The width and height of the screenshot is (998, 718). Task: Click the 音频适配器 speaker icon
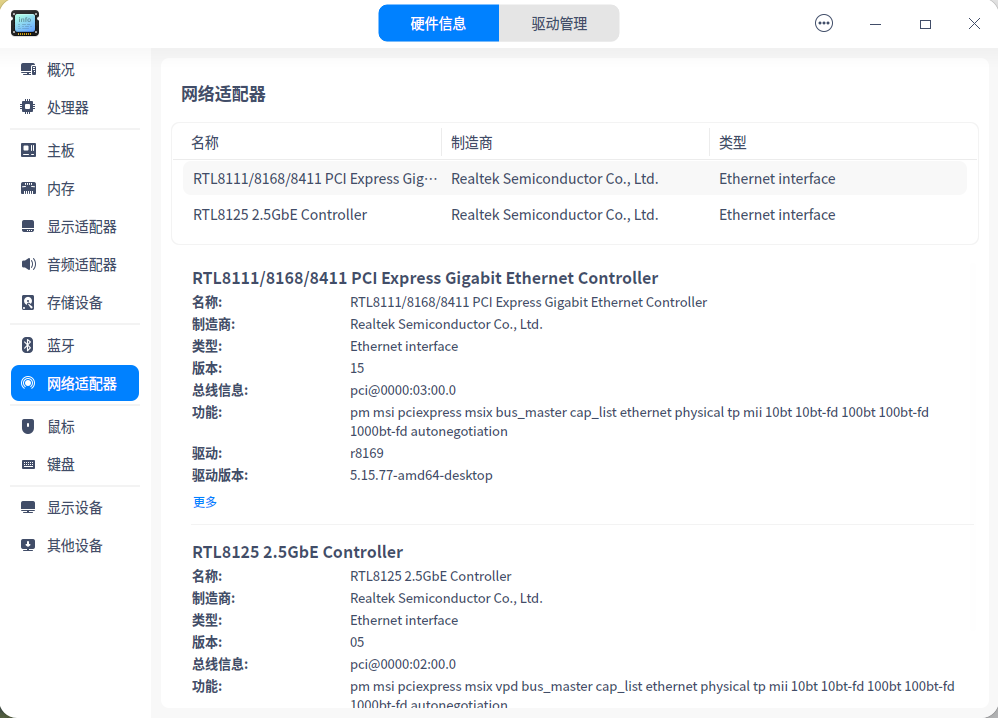[x=28, y=264]
